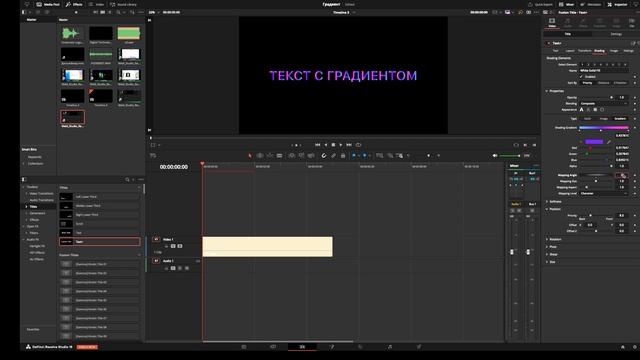The height and width of the screenshot is (360, 640).
Task: Click the blue Flag icon
Action: [353, 156]
